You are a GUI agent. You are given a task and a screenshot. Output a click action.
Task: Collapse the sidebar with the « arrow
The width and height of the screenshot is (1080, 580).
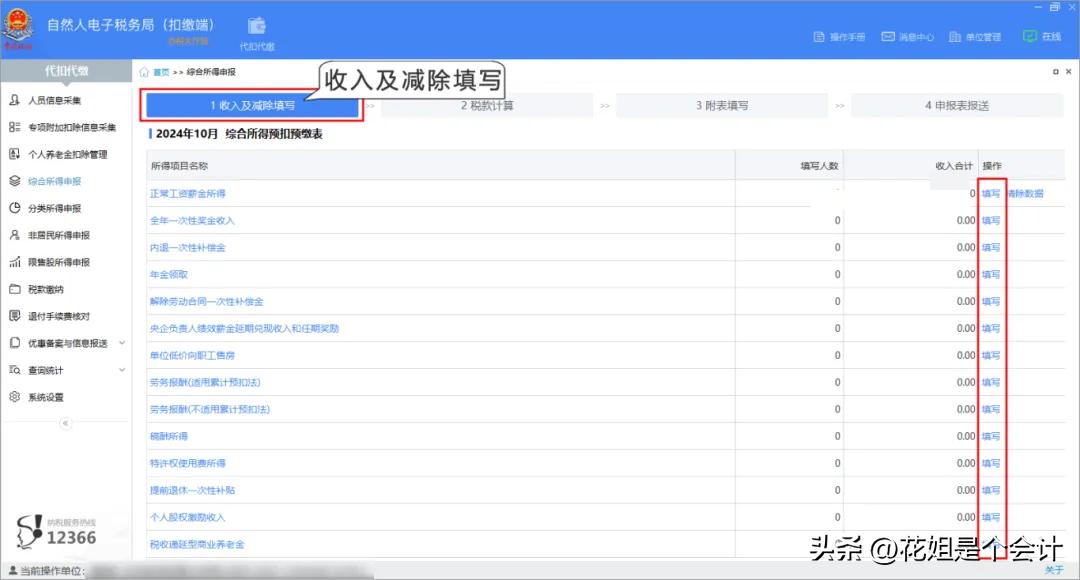[x=65, y=422]
